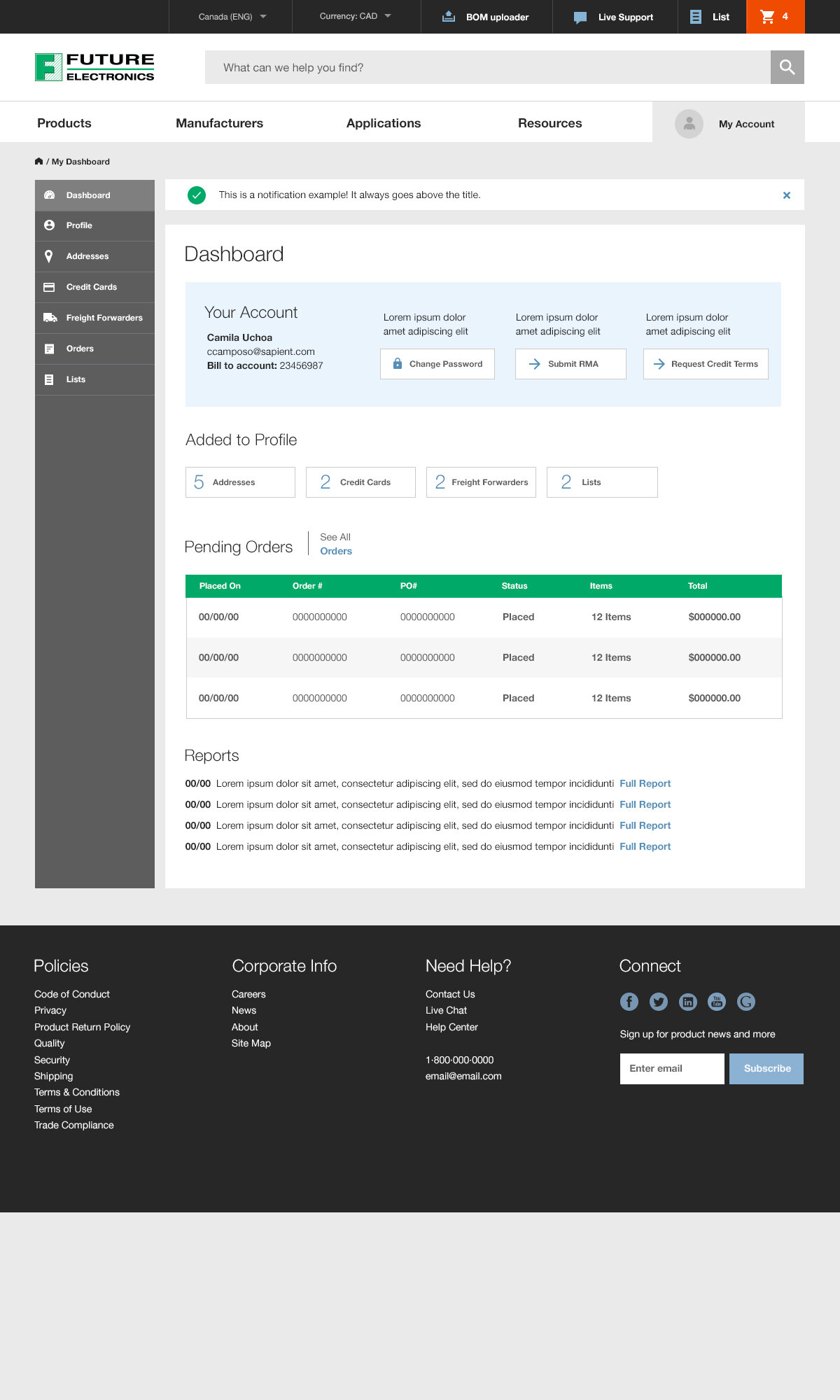Click the Profile person icon in sidebar
The height and width of the screenshot is (1400, 840).
[x=49, y=225]
